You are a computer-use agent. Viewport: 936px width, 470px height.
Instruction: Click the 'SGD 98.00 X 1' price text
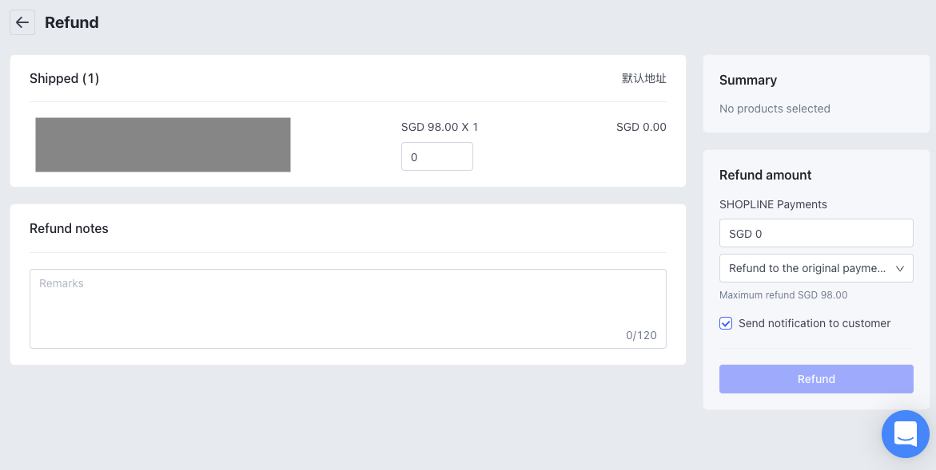coord(439,127)
